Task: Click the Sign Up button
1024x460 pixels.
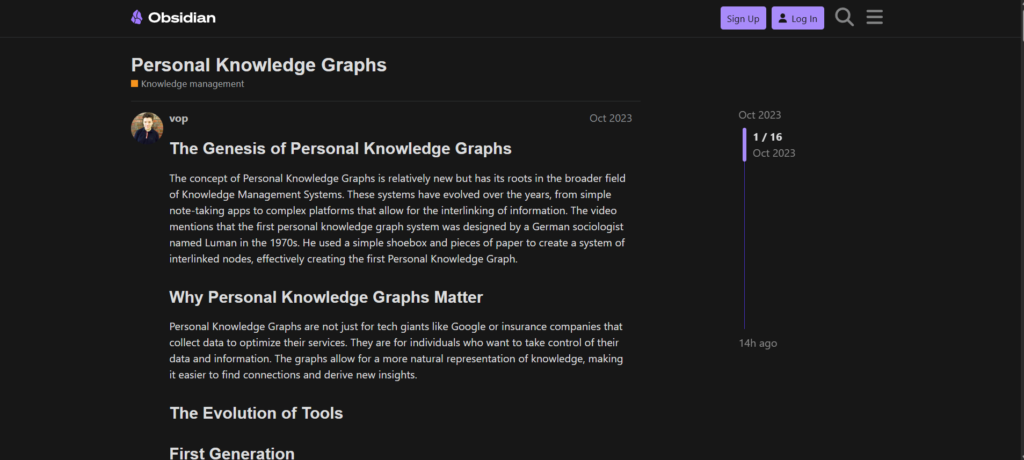Action: [x=743, y=18]
